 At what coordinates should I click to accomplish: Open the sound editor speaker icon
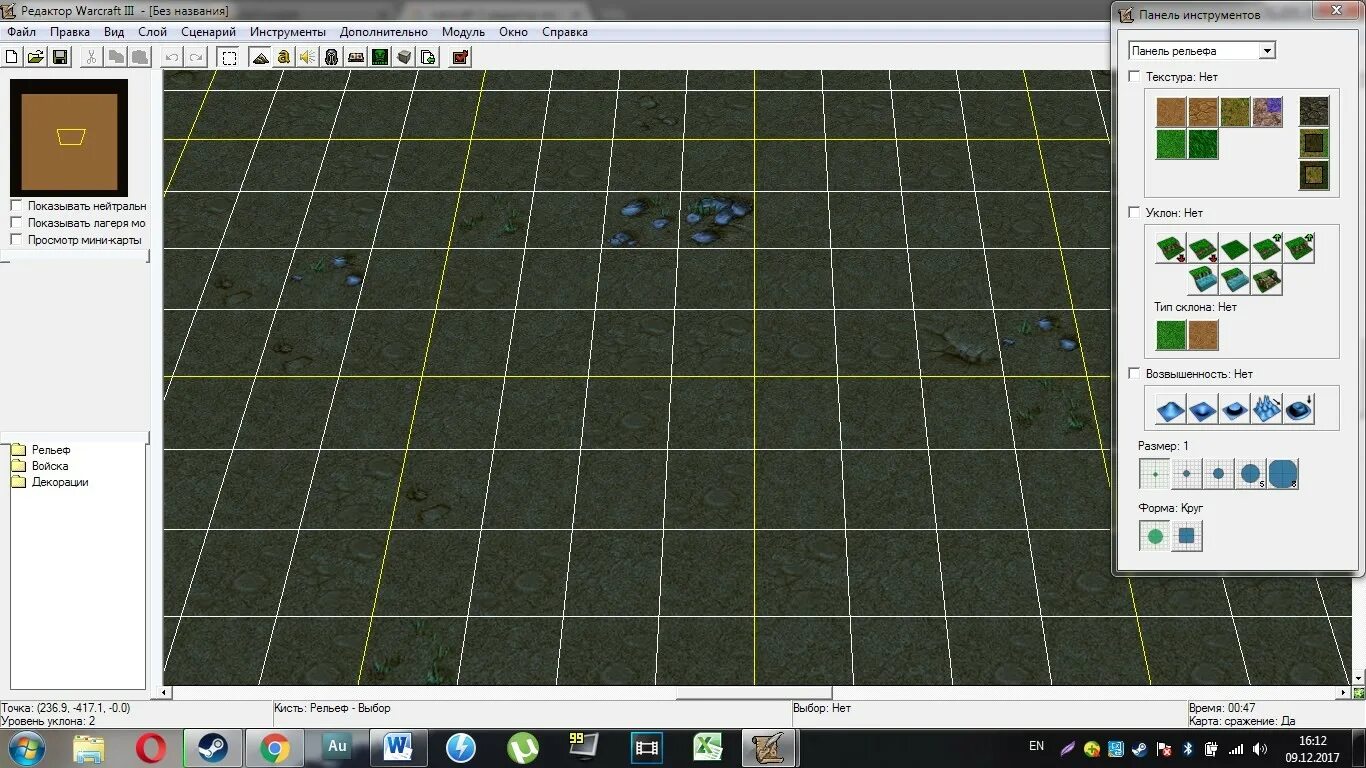(x=308, y=57)
